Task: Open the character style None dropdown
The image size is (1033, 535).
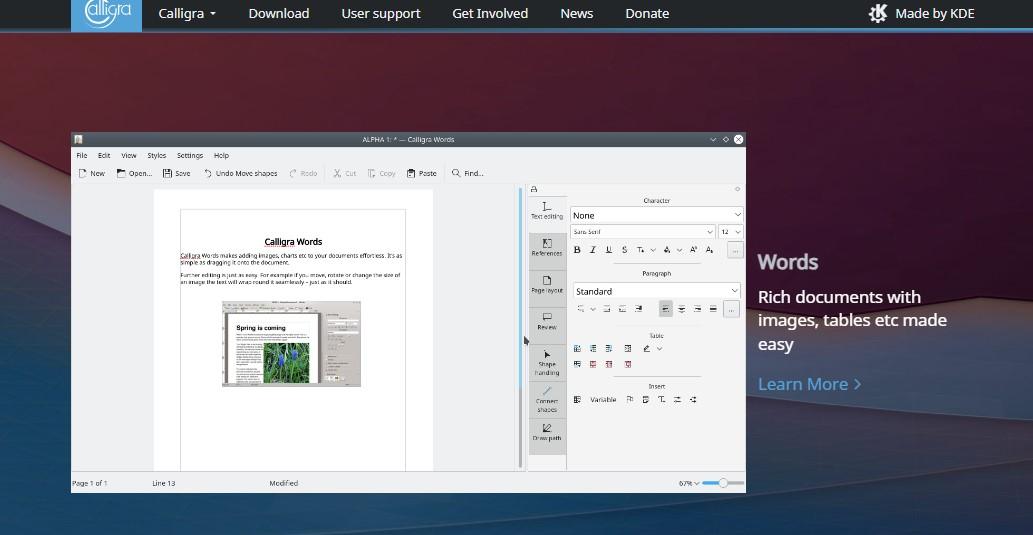Action: click(x=657, y=215)
